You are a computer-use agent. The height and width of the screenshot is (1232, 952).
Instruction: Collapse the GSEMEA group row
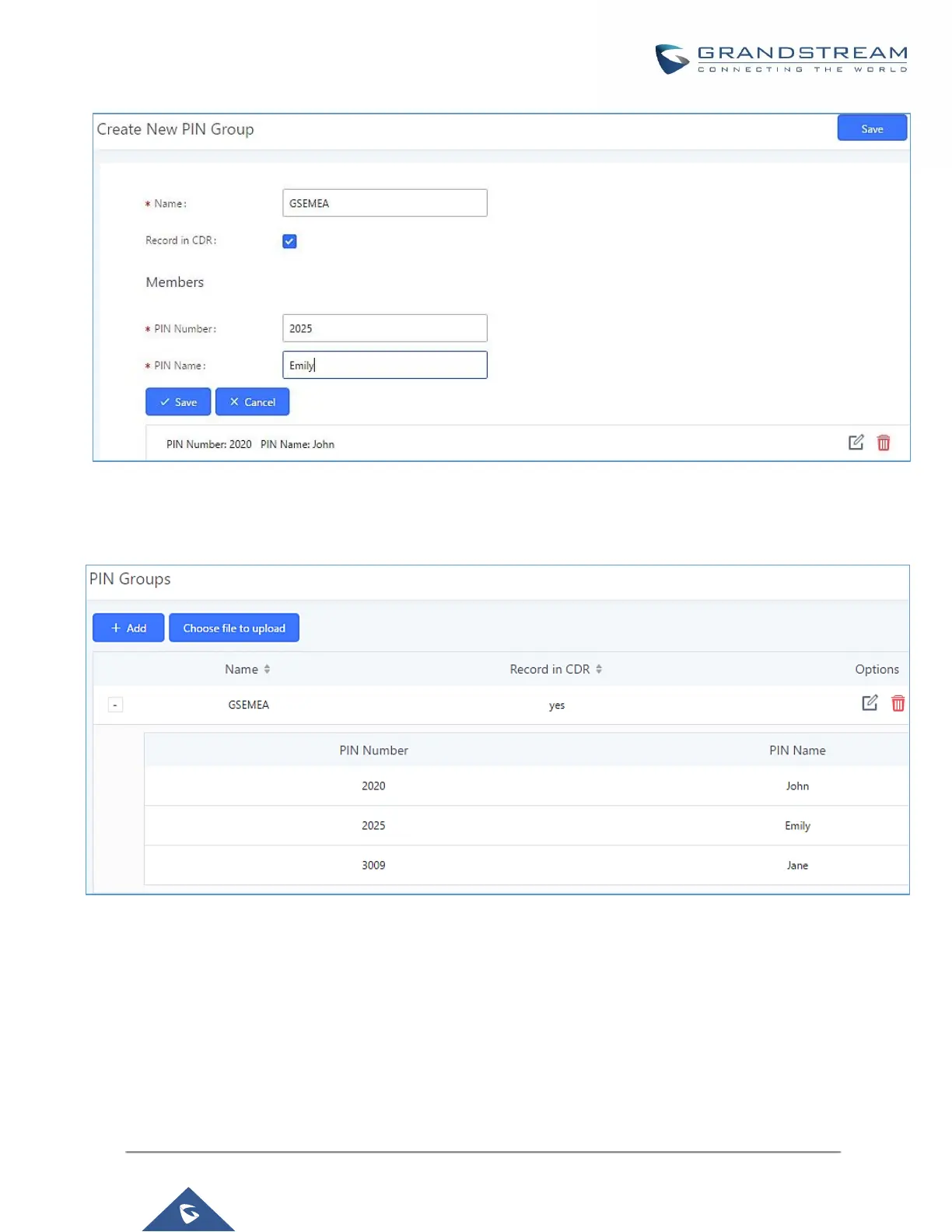point(115,705)
